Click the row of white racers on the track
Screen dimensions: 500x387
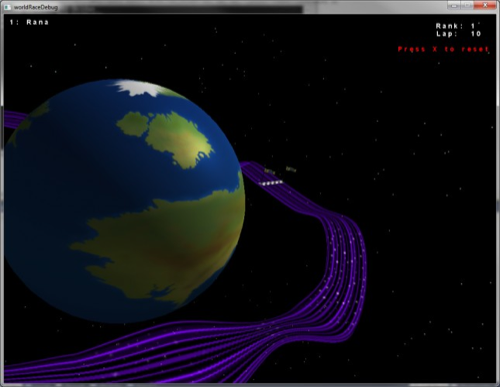click(x=271, y=183)
